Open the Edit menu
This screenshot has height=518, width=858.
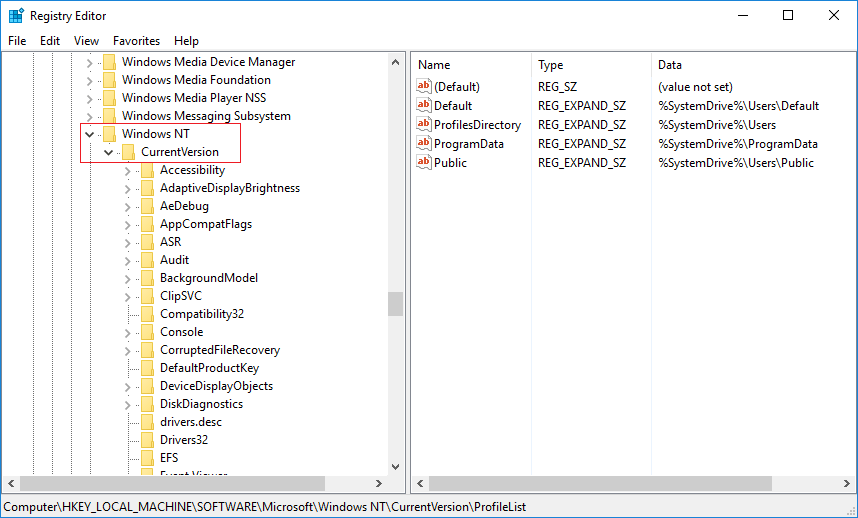50,41
